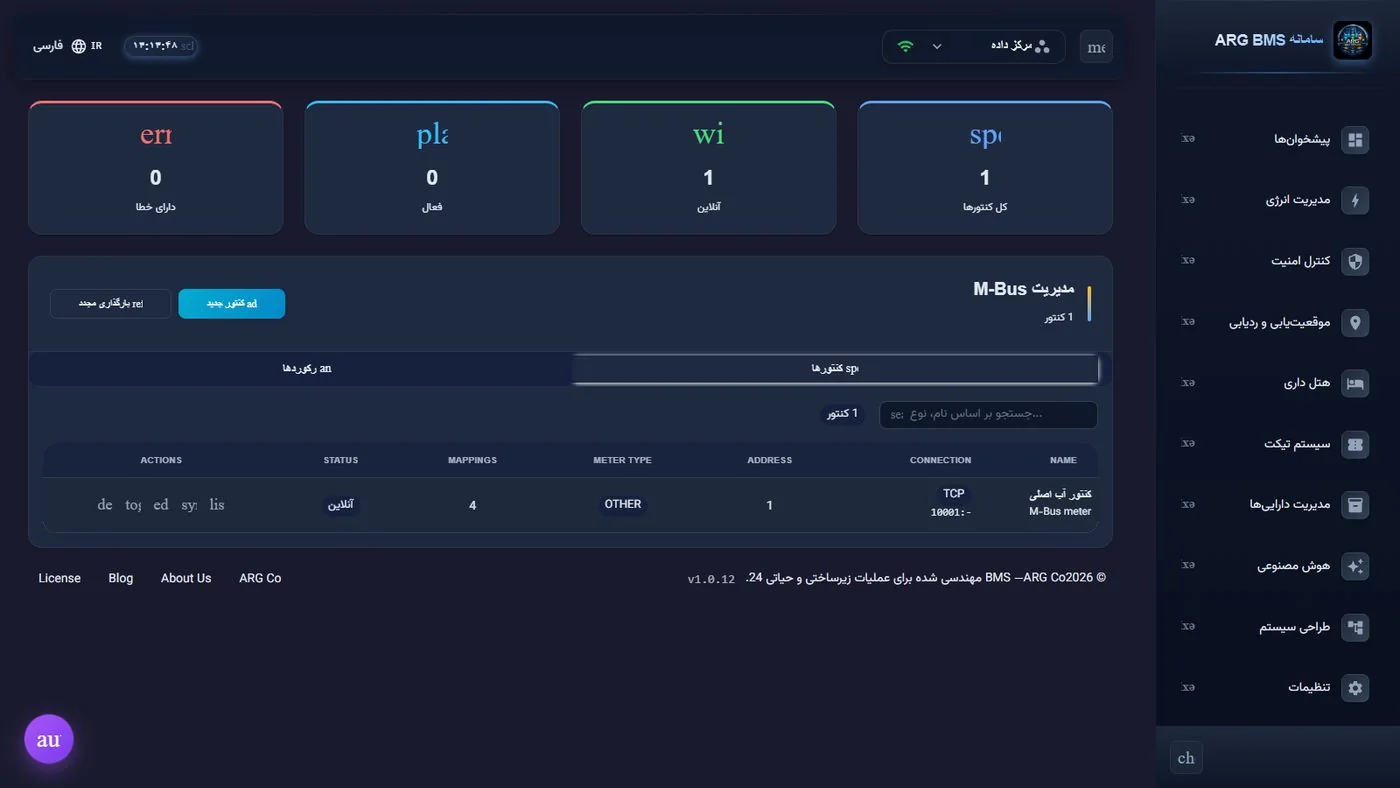Image resolution: width=1400 pixels, height=788 pixels.
Task: Click the 'ed' edit action on water meter row
Action: (x=161, y=505)
